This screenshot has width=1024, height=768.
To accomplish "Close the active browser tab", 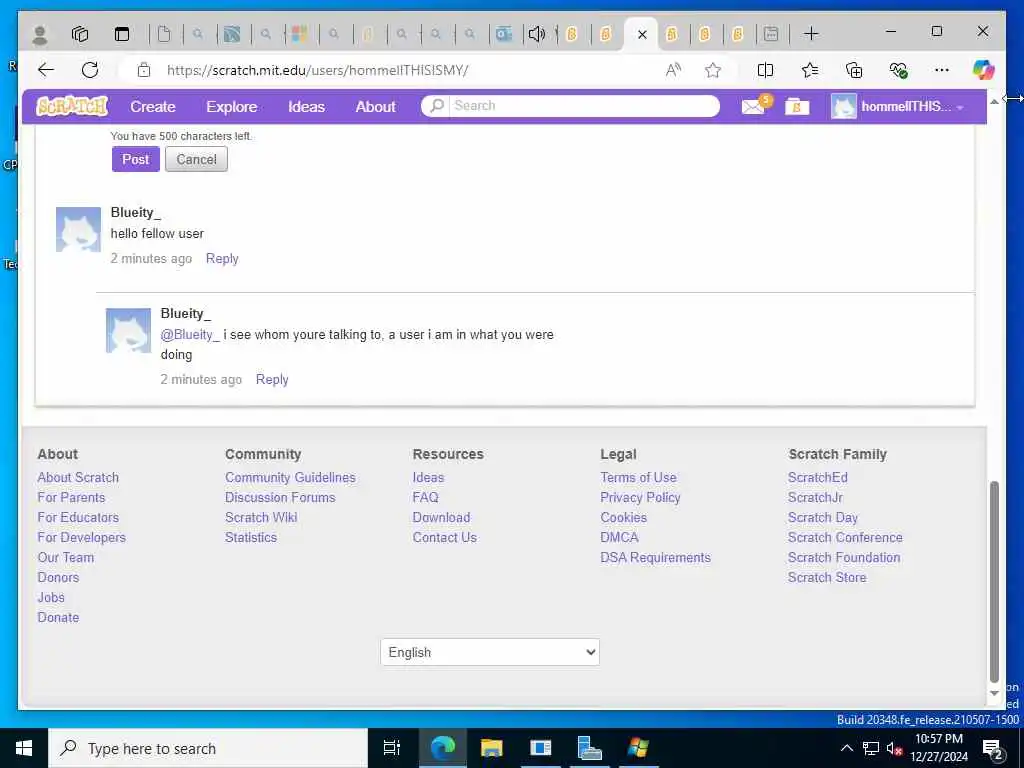I will [x=642, y=35].
